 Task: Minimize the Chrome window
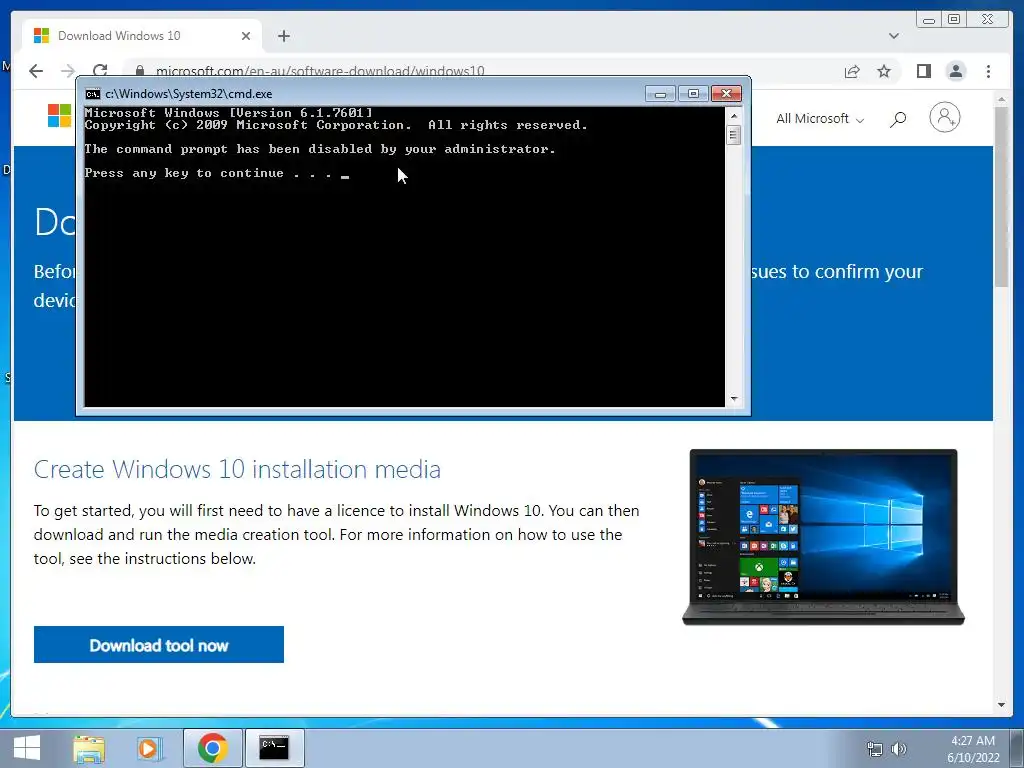point(929,20)
